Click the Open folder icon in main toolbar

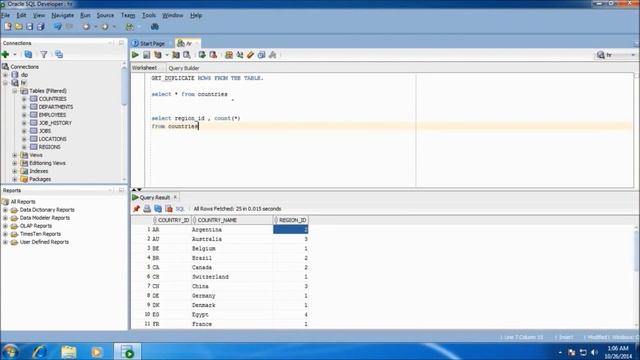pyautogui.click(x=19, y=27)
